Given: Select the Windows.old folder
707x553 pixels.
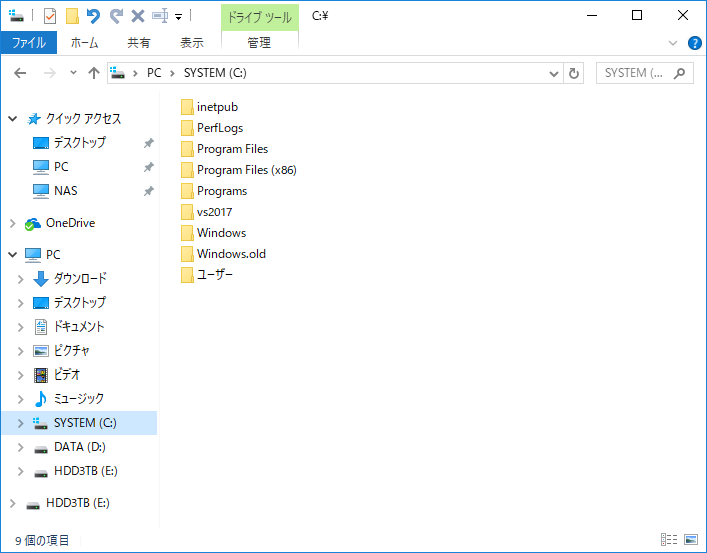Looking at the screenshot, I should pos(231,254).
